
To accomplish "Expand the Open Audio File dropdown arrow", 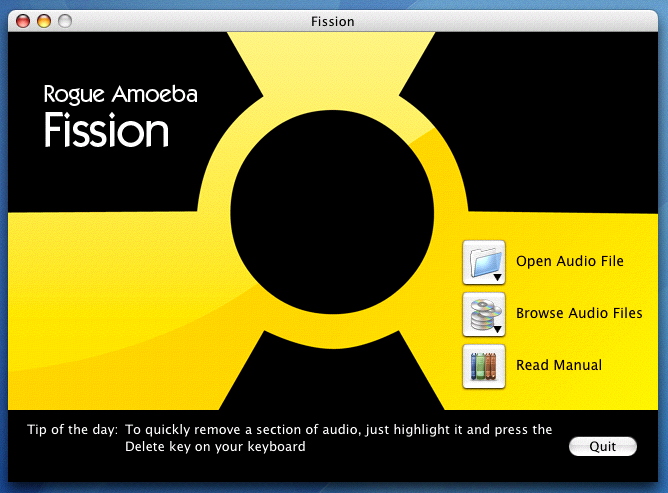I will tap(497, 278).
